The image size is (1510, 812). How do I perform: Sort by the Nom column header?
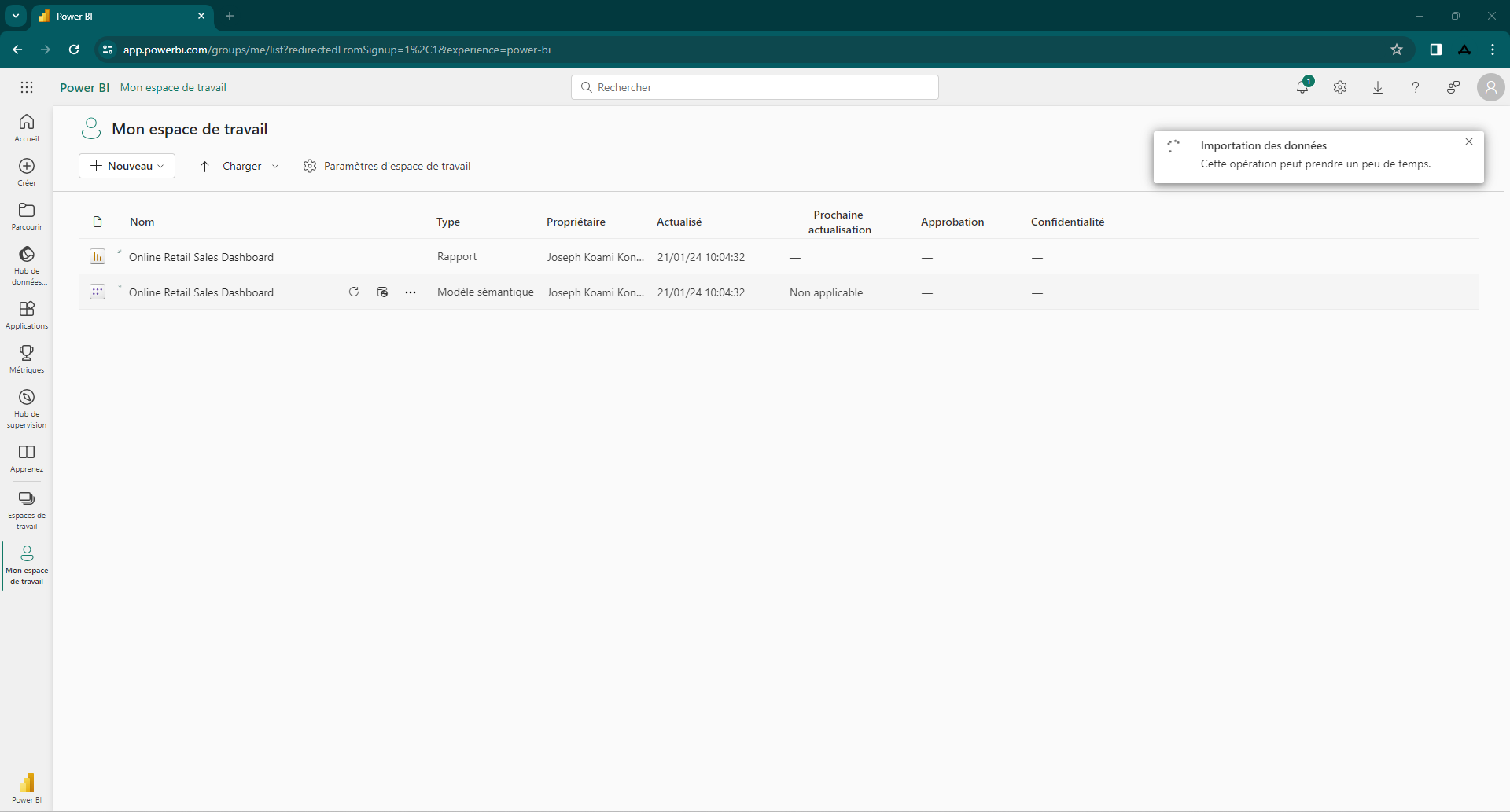142,222
